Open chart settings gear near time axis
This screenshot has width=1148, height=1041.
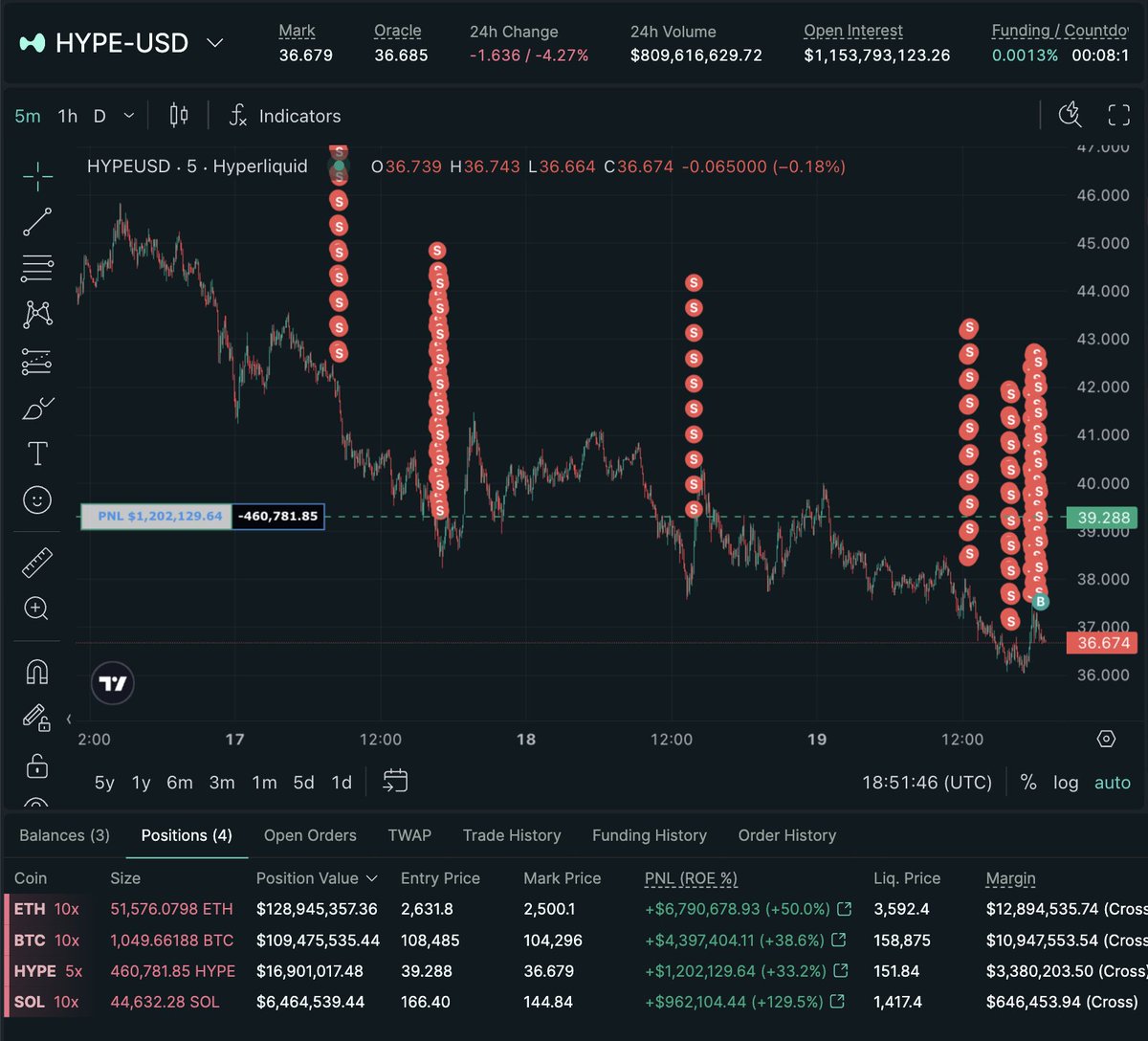pos(1106,739)
